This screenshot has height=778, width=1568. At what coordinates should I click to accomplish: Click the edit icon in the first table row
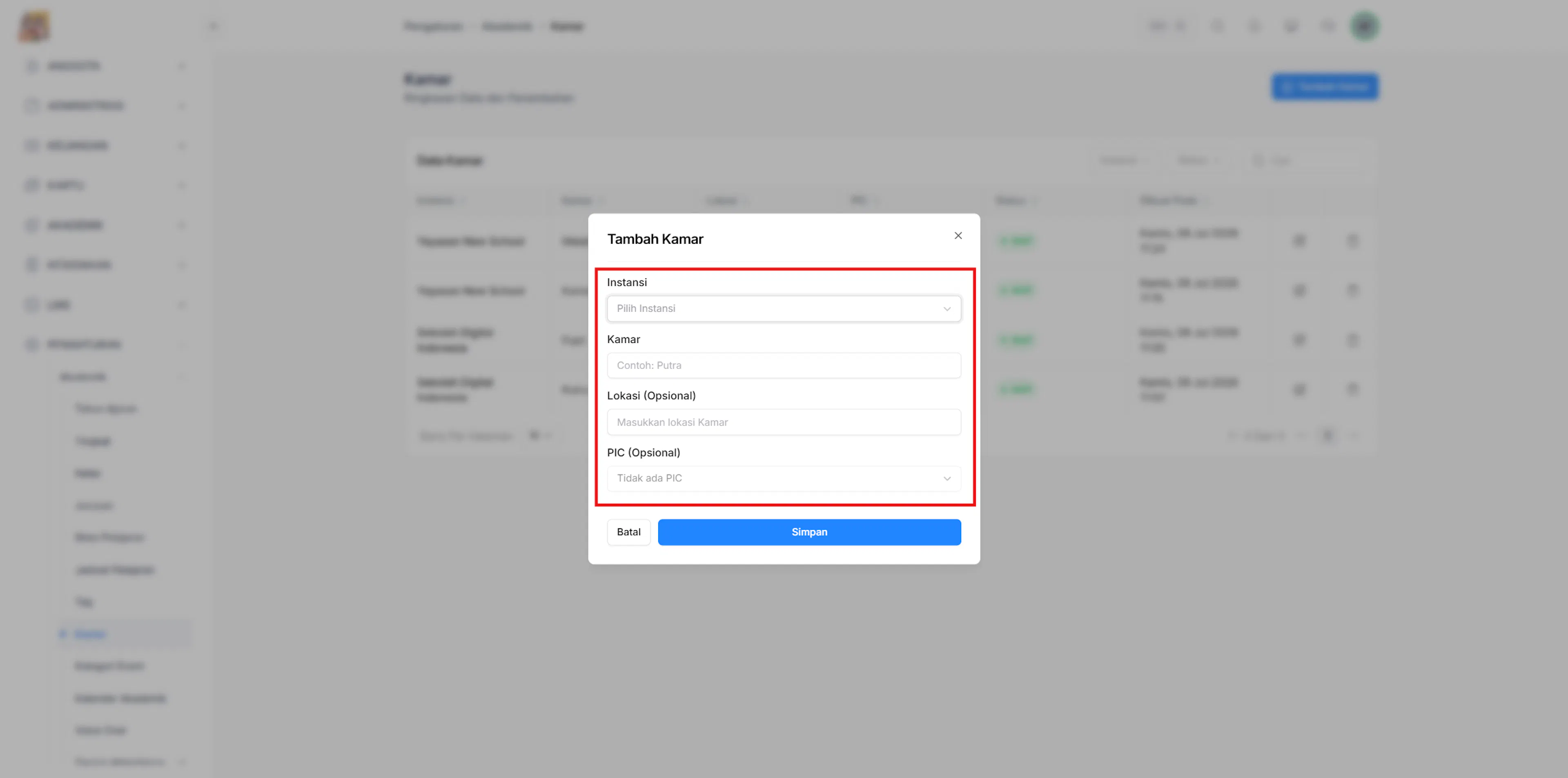1299,241
